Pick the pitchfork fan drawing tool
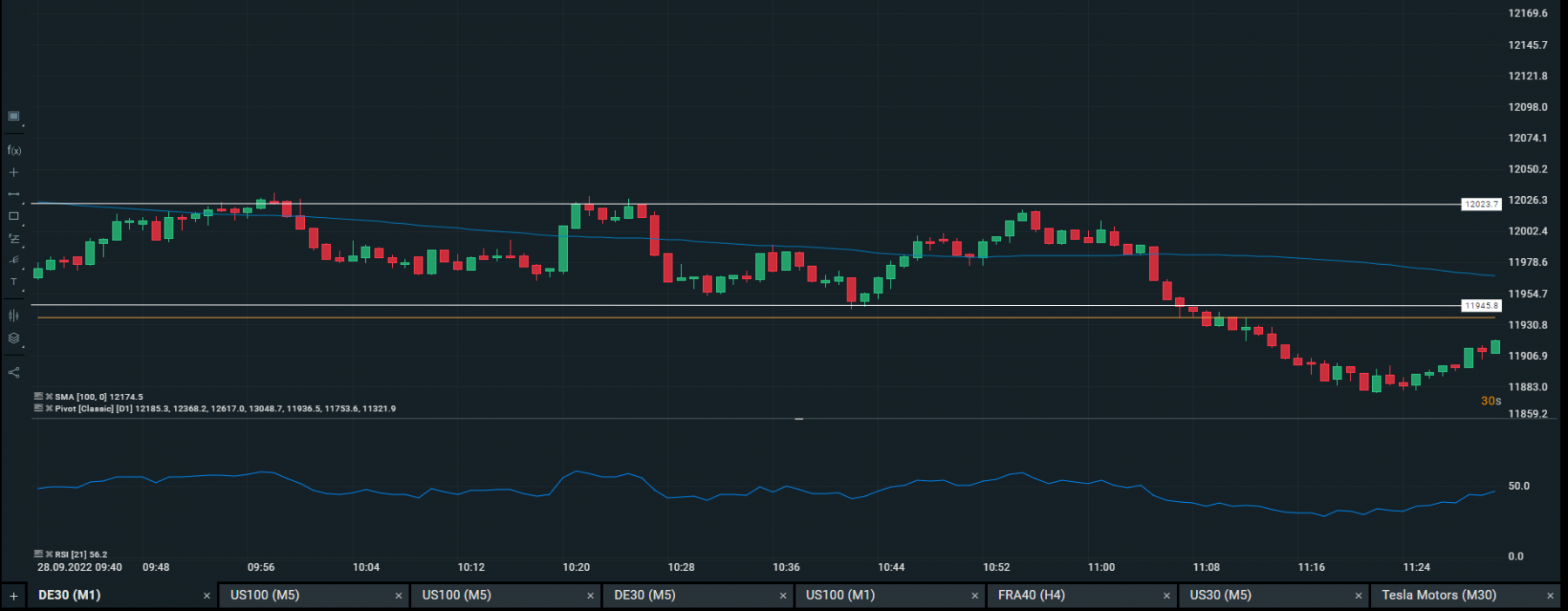The width and height of the screenshot is (1568, 611). pos(14,260)
